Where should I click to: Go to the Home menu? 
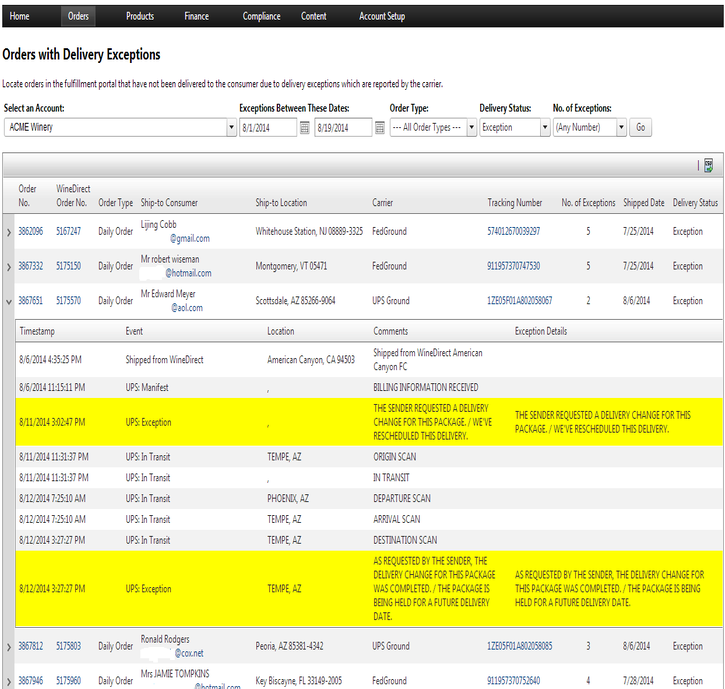19,16
